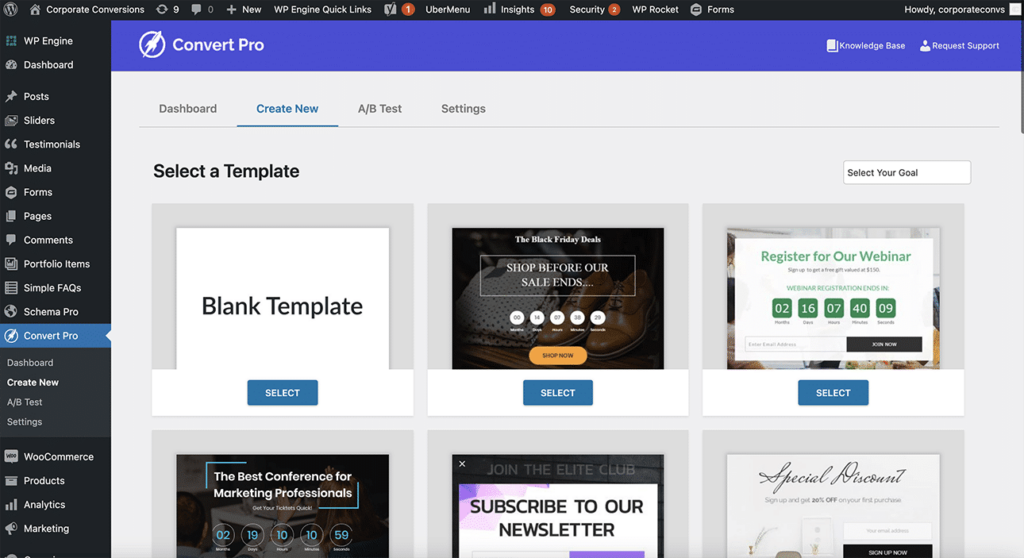1024x558 pixels.
Task: Switch to the A/B Test tab
Action: 379,108
